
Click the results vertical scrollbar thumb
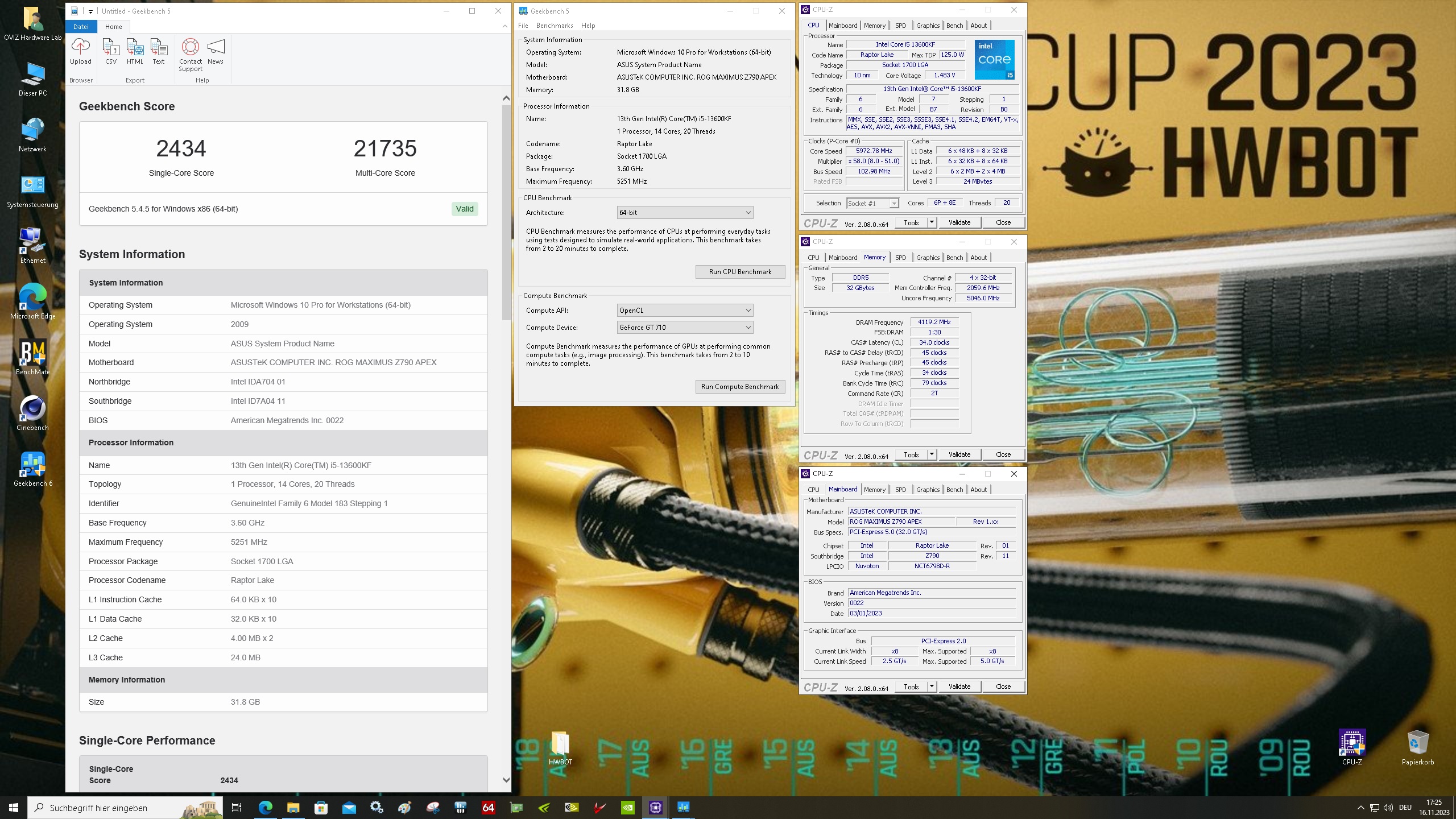tap(506, 213)
